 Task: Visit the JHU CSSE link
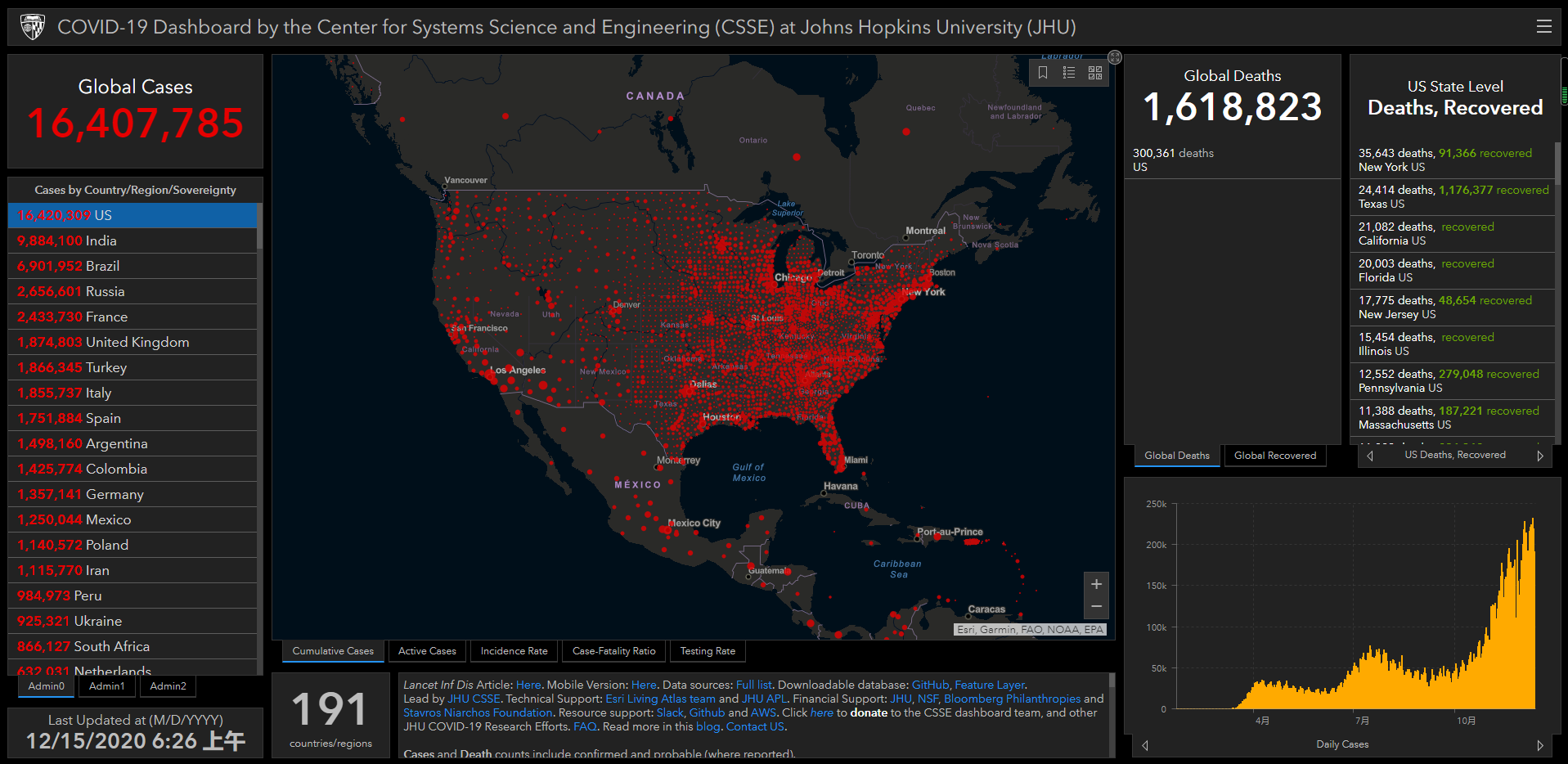[x=474, y=699]
